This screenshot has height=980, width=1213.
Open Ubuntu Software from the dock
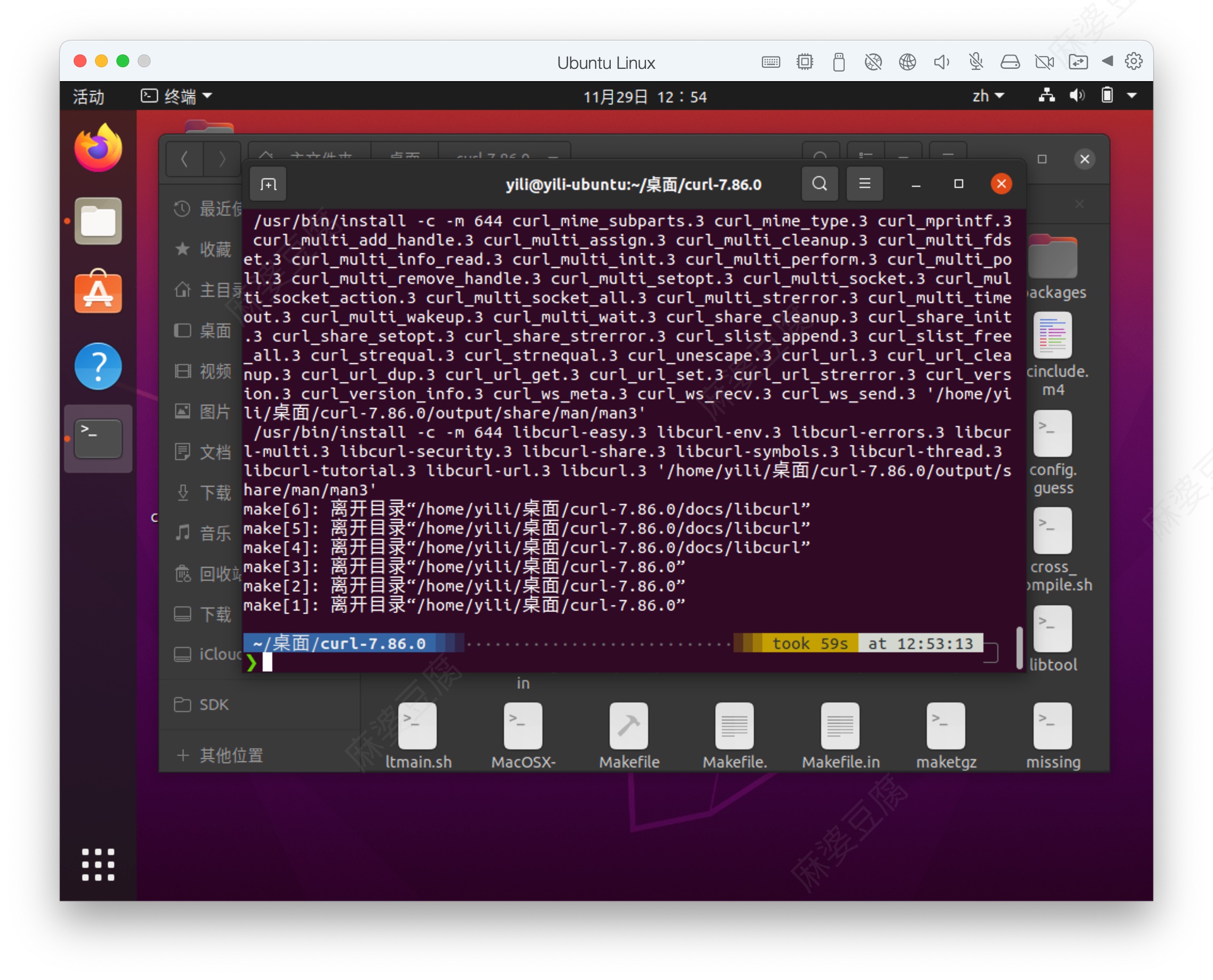[x=98, y=293]
